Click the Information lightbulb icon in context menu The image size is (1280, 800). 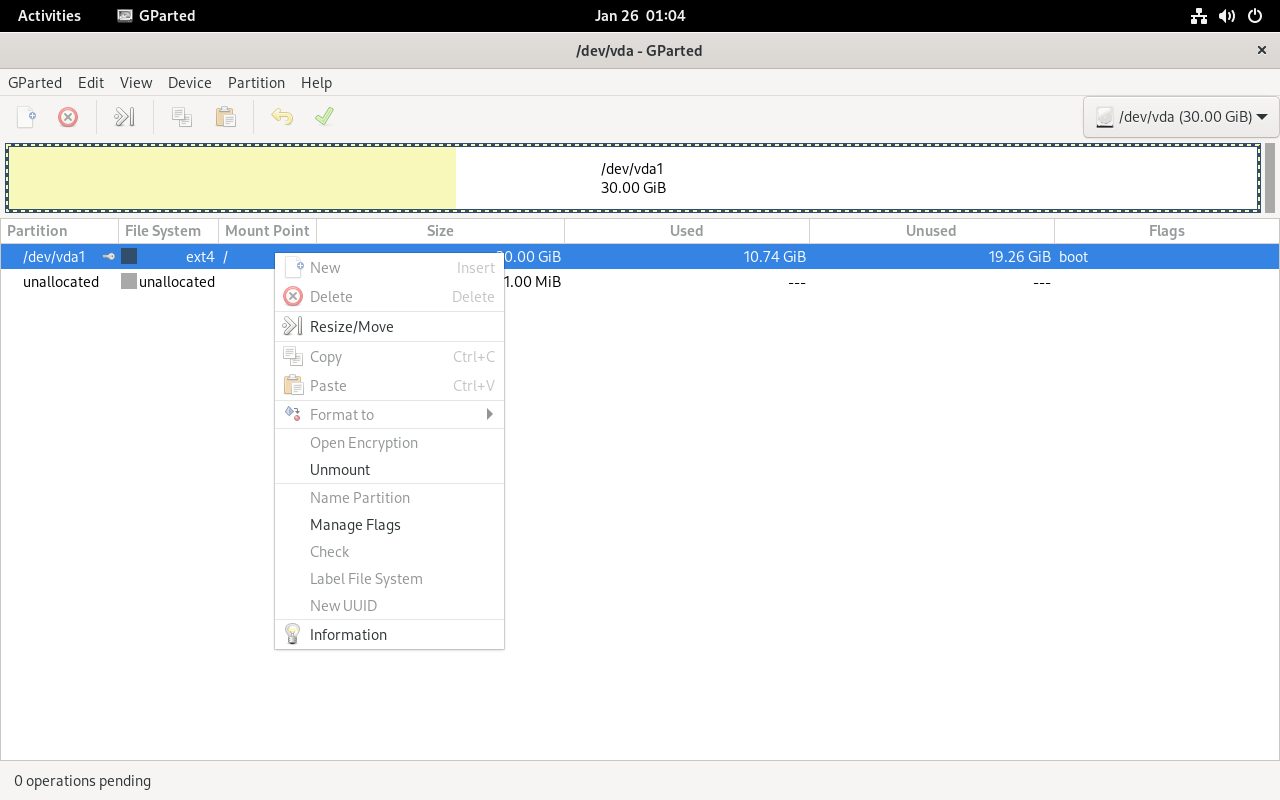(x=293, y=635)
